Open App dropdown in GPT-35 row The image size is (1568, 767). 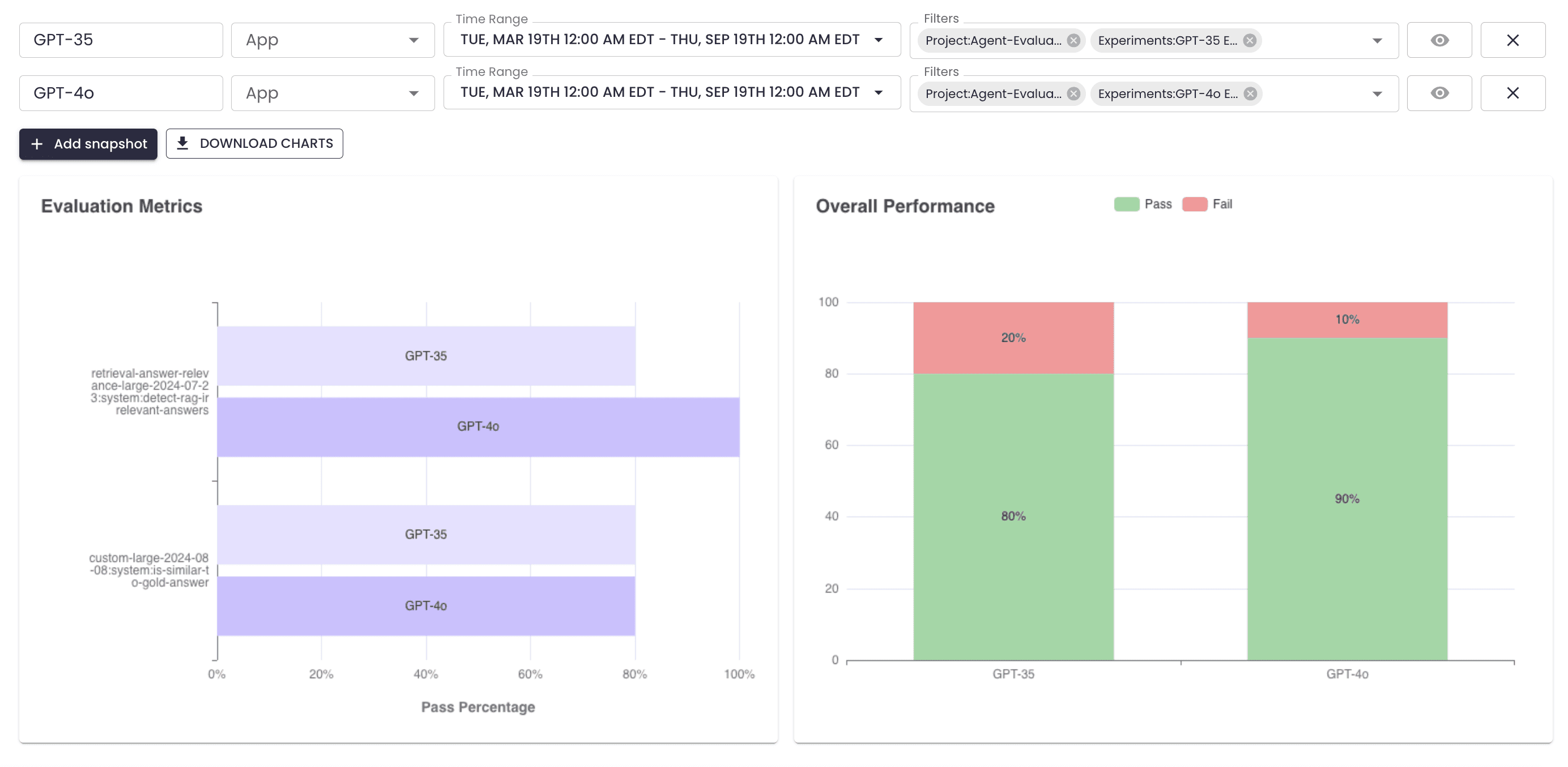(x=333, y=40)
